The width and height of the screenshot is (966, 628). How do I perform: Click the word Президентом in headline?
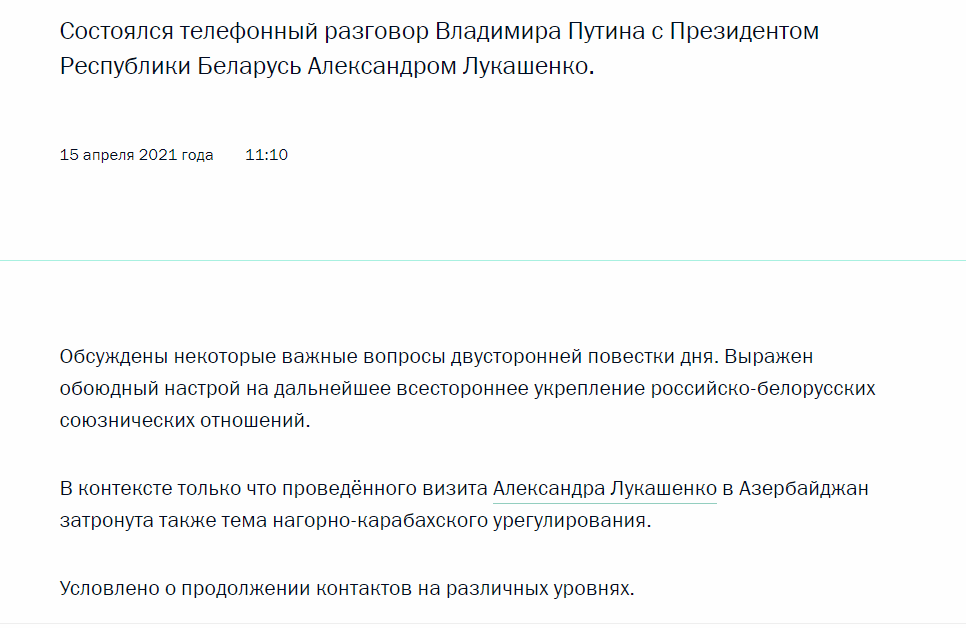pos(742,30)
